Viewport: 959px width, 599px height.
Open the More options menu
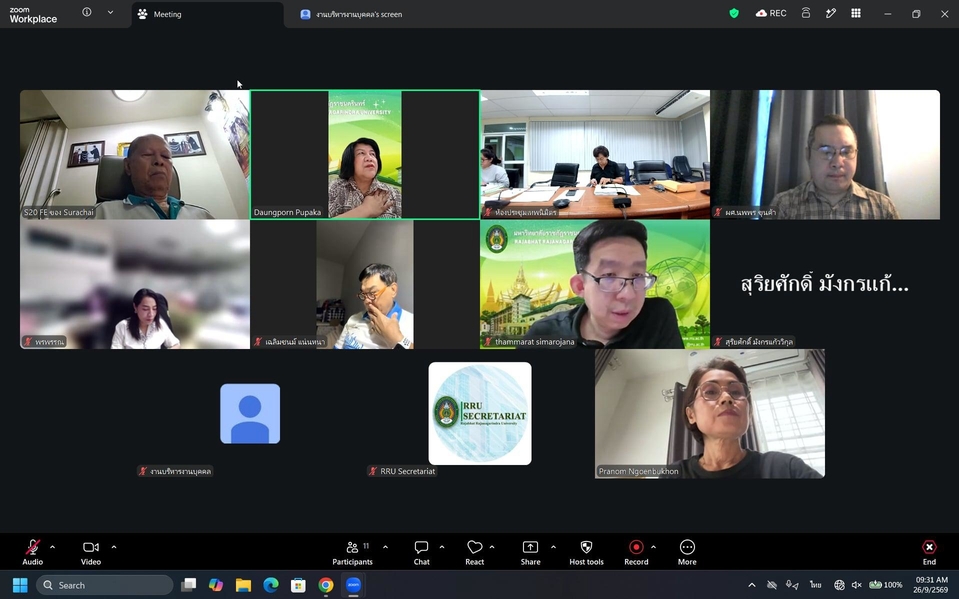coord(687,552)
